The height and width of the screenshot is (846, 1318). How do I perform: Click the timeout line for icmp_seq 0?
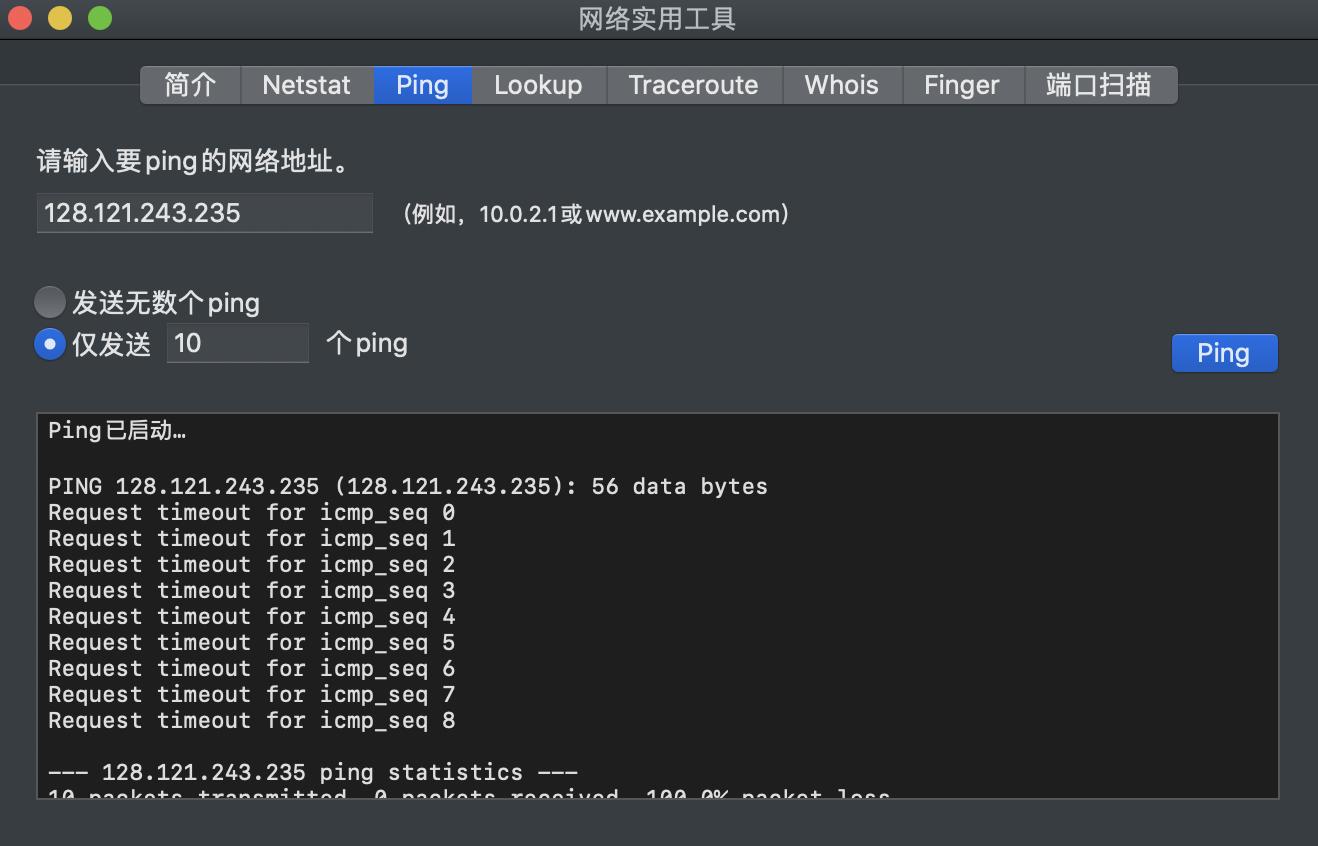[x=251, y=513]
